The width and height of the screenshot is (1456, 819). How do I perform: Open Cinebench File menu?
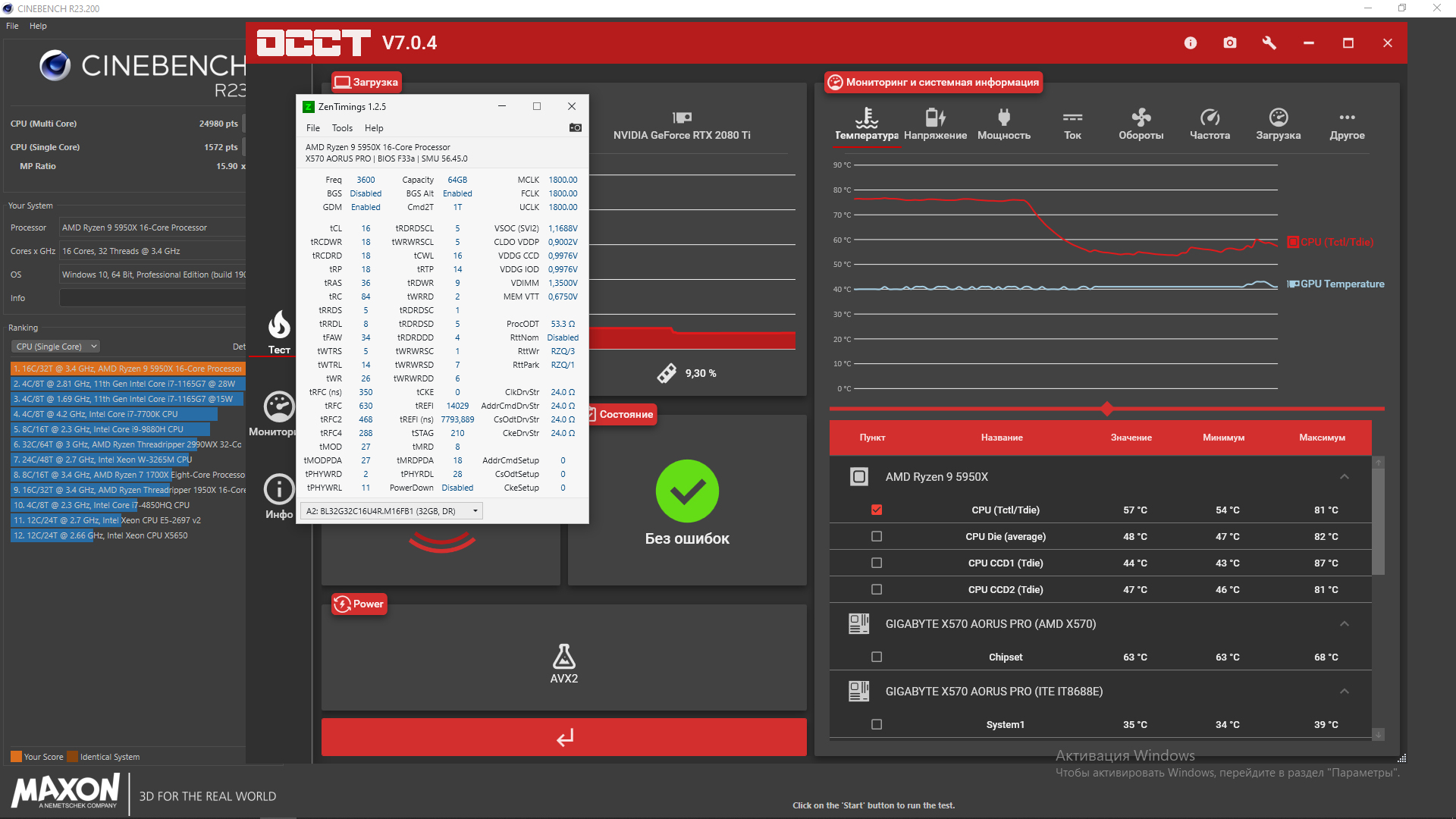click(12, 26)
